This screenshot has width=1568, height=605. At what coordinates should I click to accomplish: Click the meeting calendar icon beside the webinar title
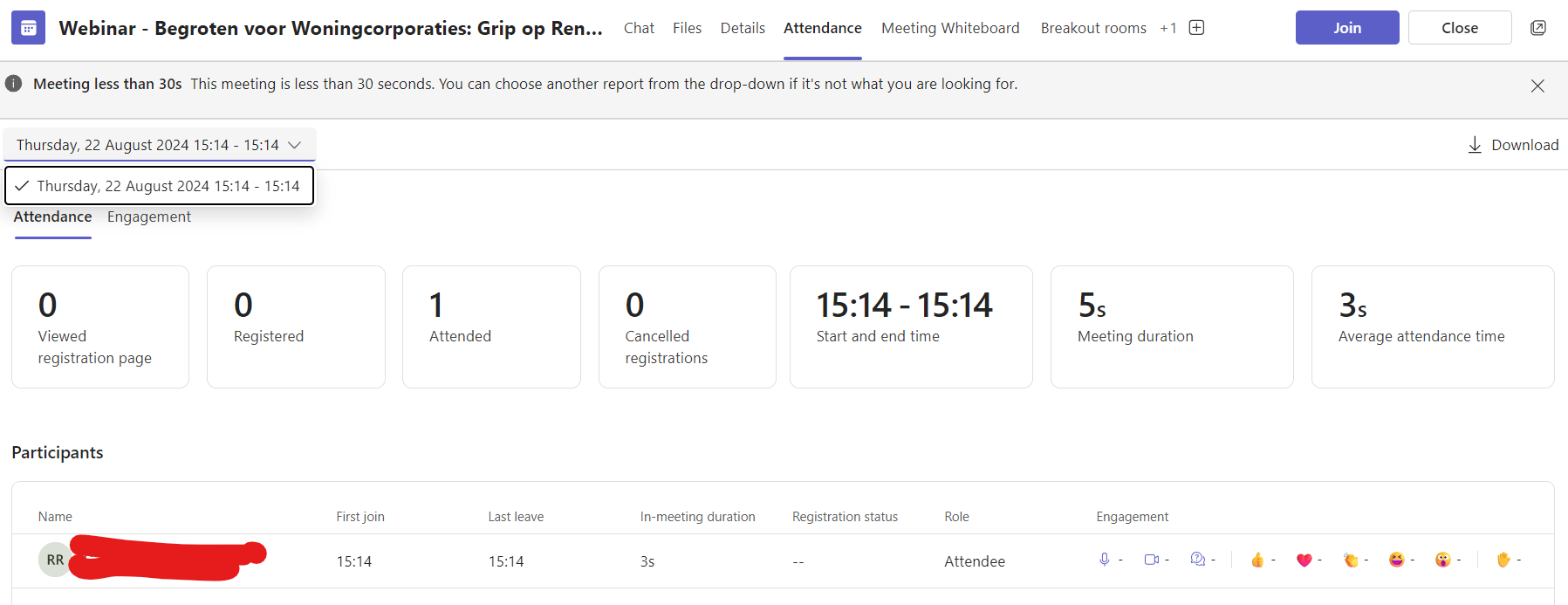[28, 28]
